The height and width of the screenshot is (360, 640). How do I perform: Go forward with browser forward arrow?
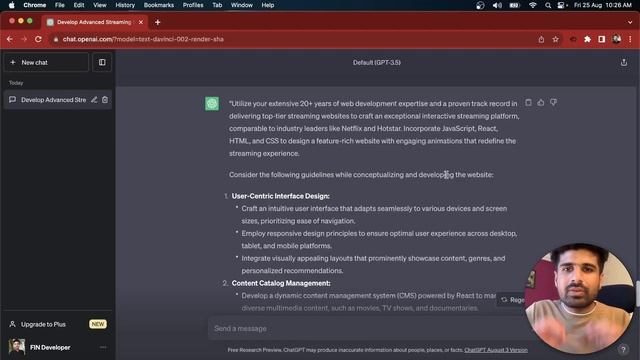pyautogui.click(x=24, y=39)
